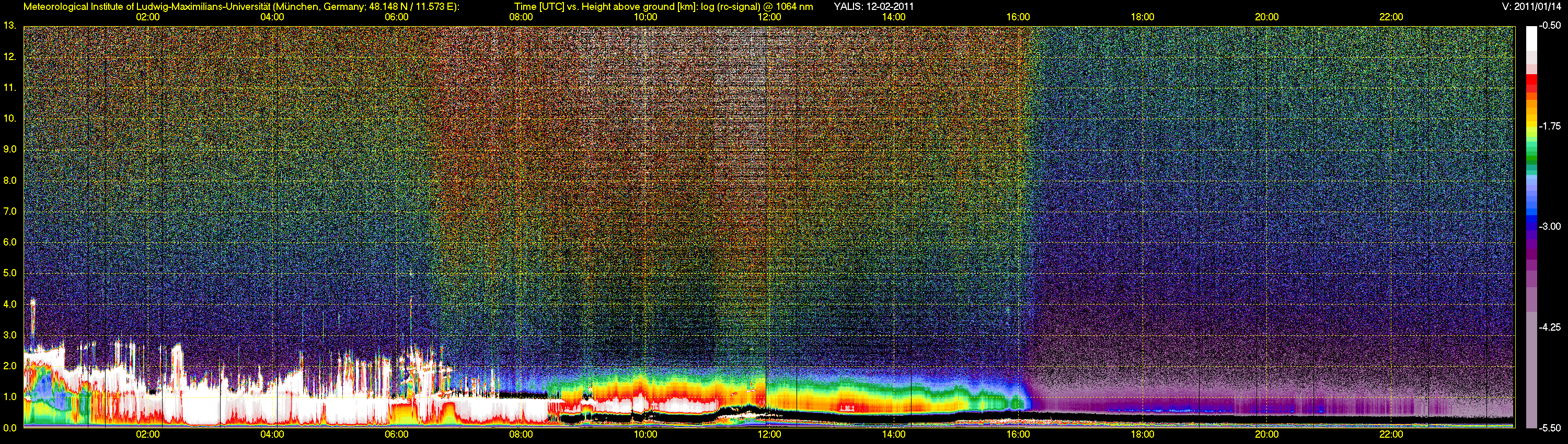Click the 22:00 label on the upper time axis
The height and width of the screenshot is (444, 1568).
(x=1391, y=17)
